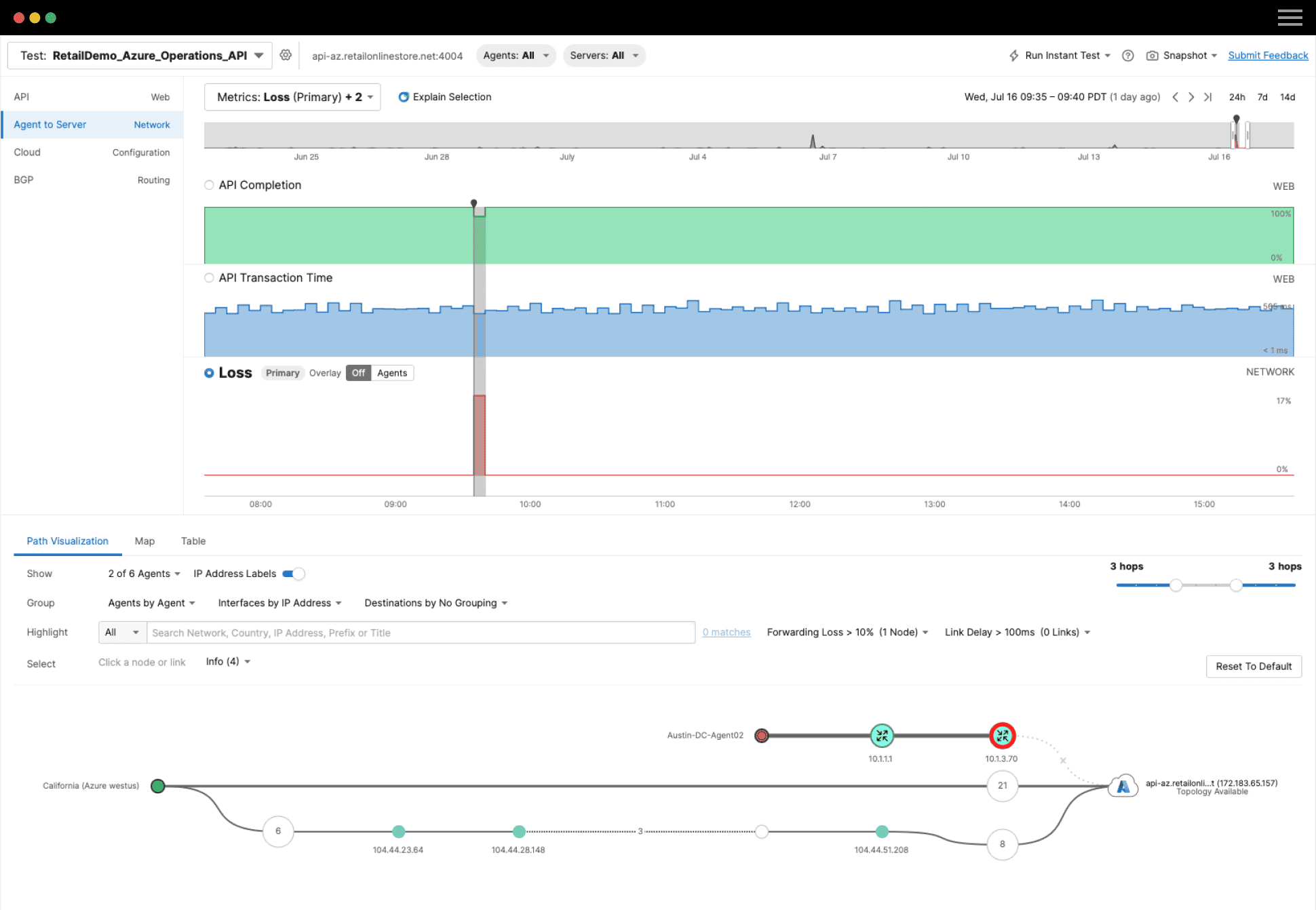Click the Azure destination cloud node
The image size is (1316, 910).
tap(1123, 786)
